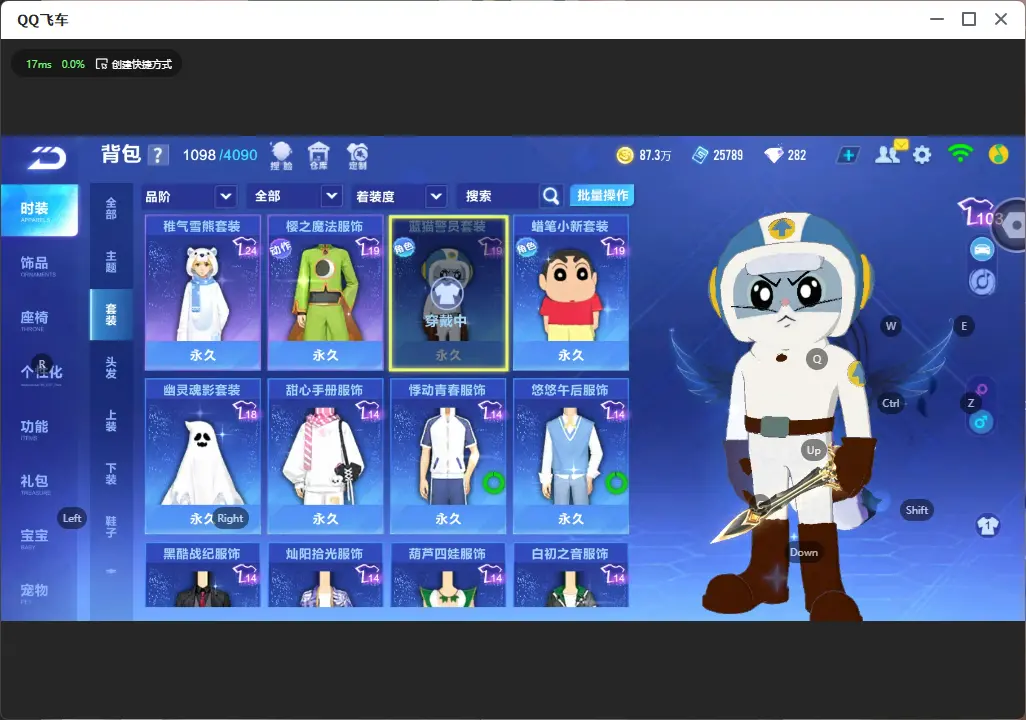Click the blue coupon currency icon
The height and width of the screenshot is (720, 1026).
(x=700, y=155)
